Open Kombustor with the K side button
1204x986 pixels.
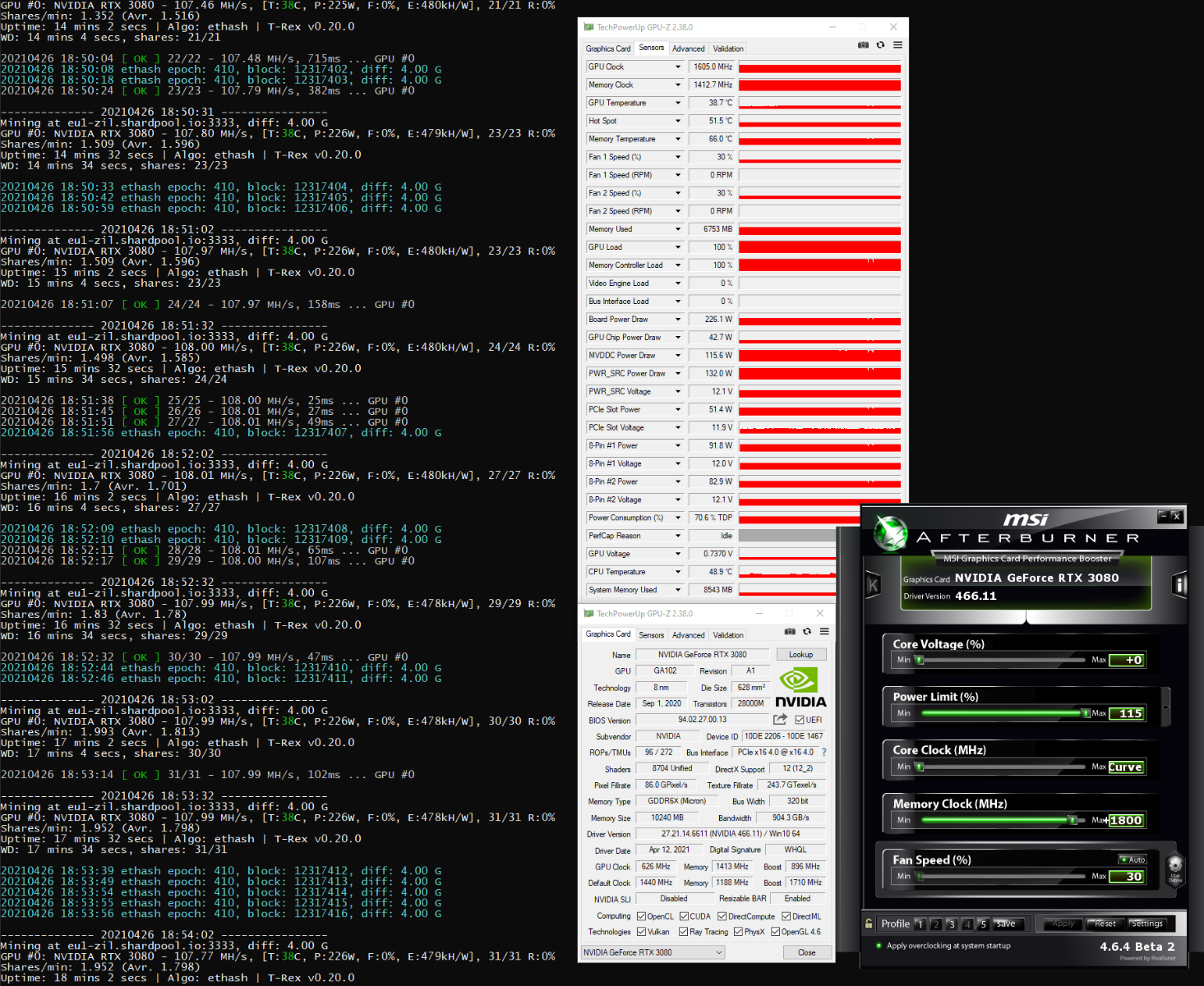(x=873, y=585)
